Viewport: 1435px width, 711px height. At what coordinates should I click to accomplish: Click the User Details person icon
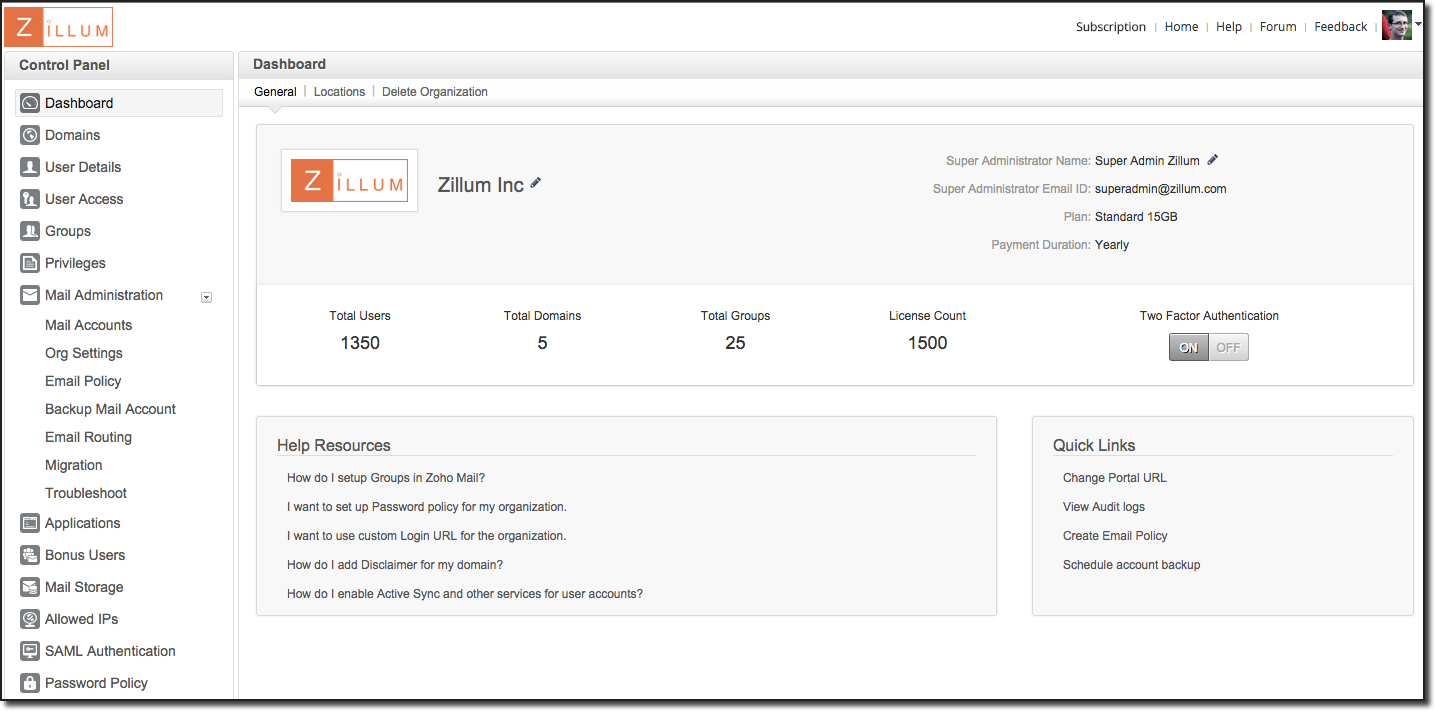point(30,167)
